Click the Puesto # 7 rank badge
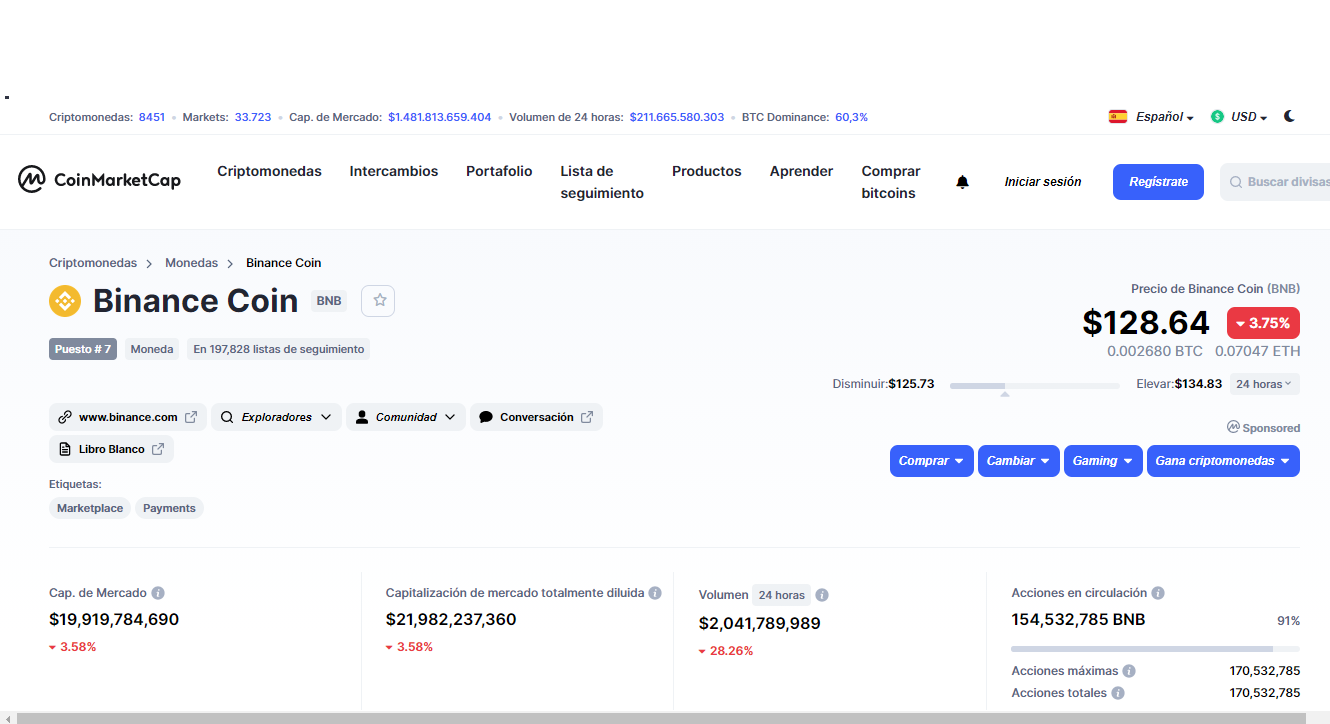This screenshot has width=1330, height=724. pos(83,349)
